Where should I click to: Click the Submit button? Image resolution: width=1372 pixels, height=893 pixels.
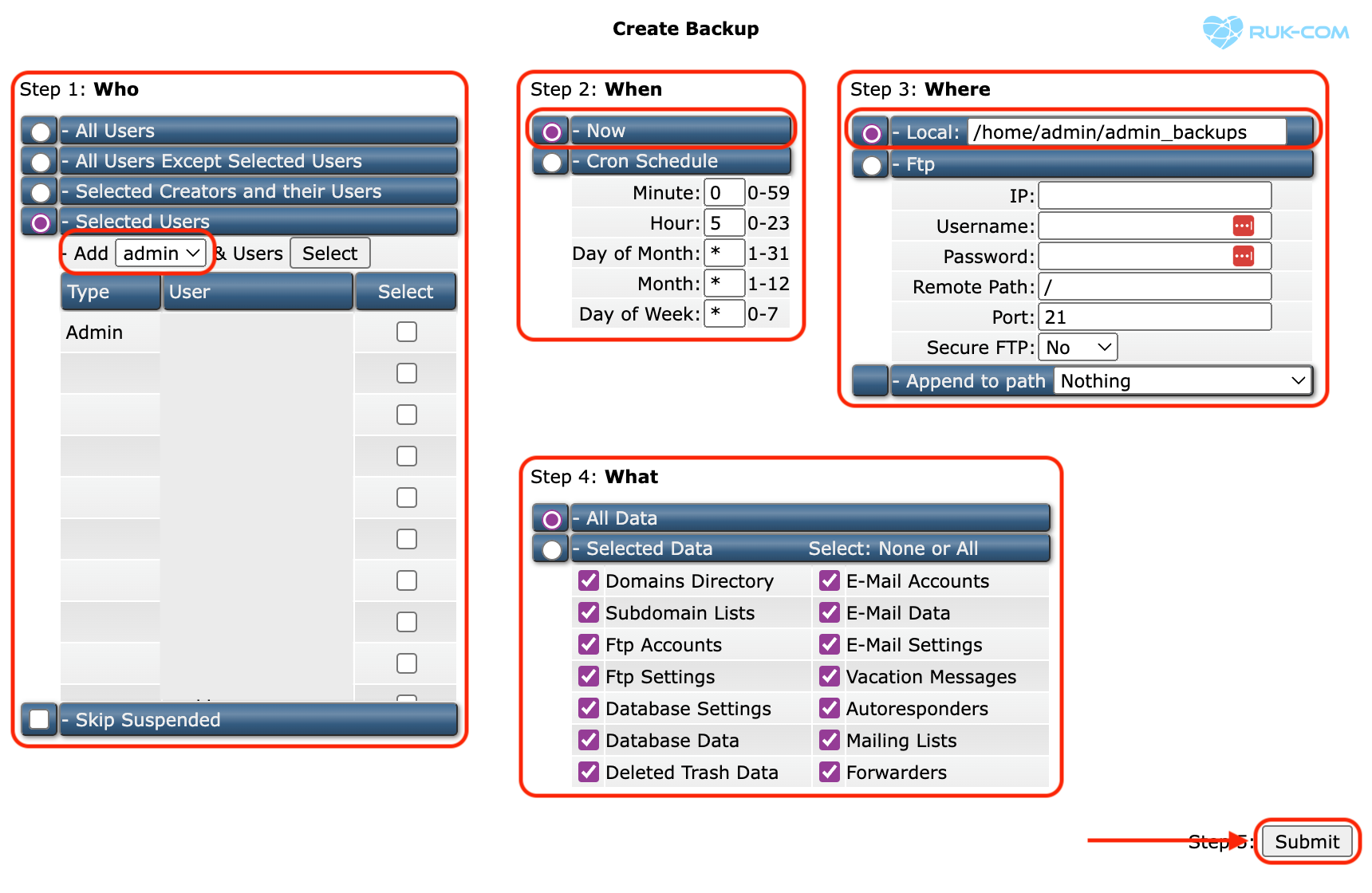(1306, 841)
